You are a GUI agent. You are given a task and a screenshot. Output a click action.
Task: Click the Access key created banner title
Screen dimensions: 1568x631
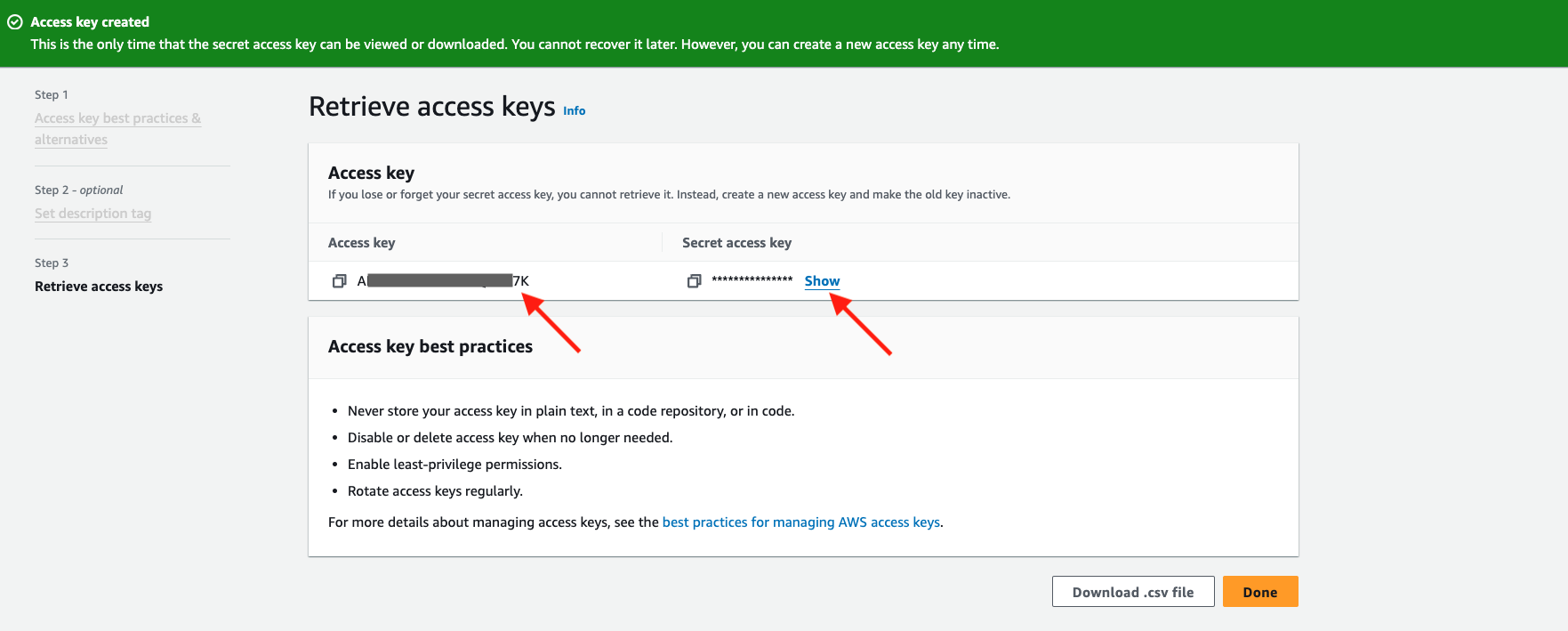coord(90,22)
